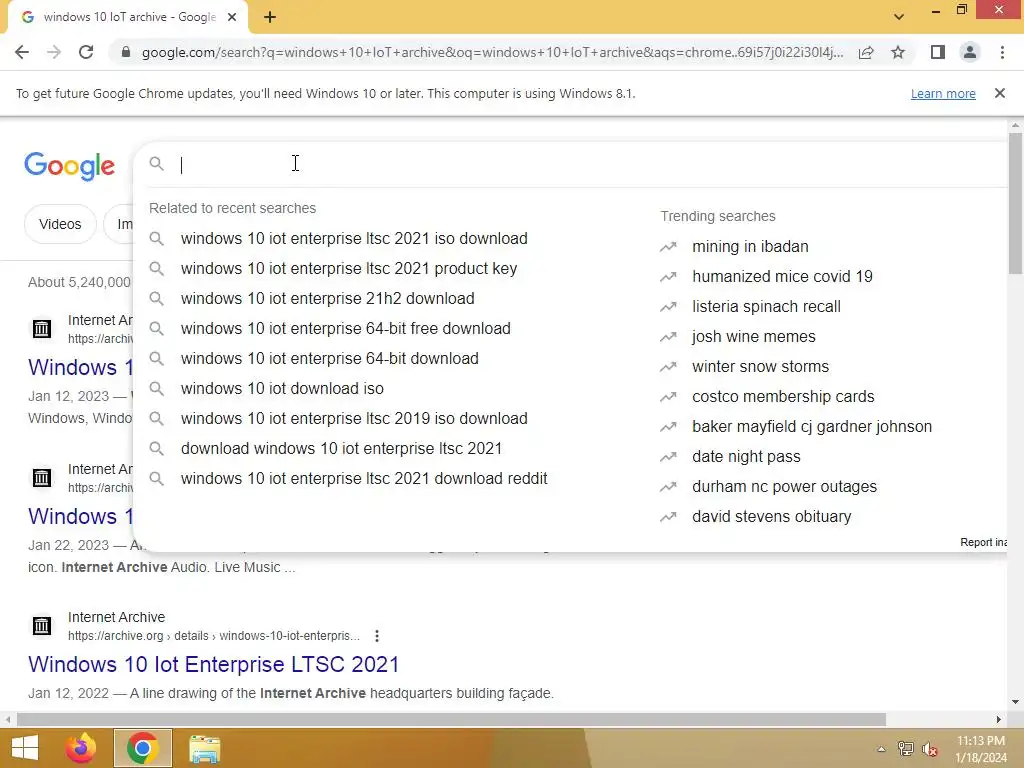
Task: Select trending search winter snow storms
Action: click(760, 366)
